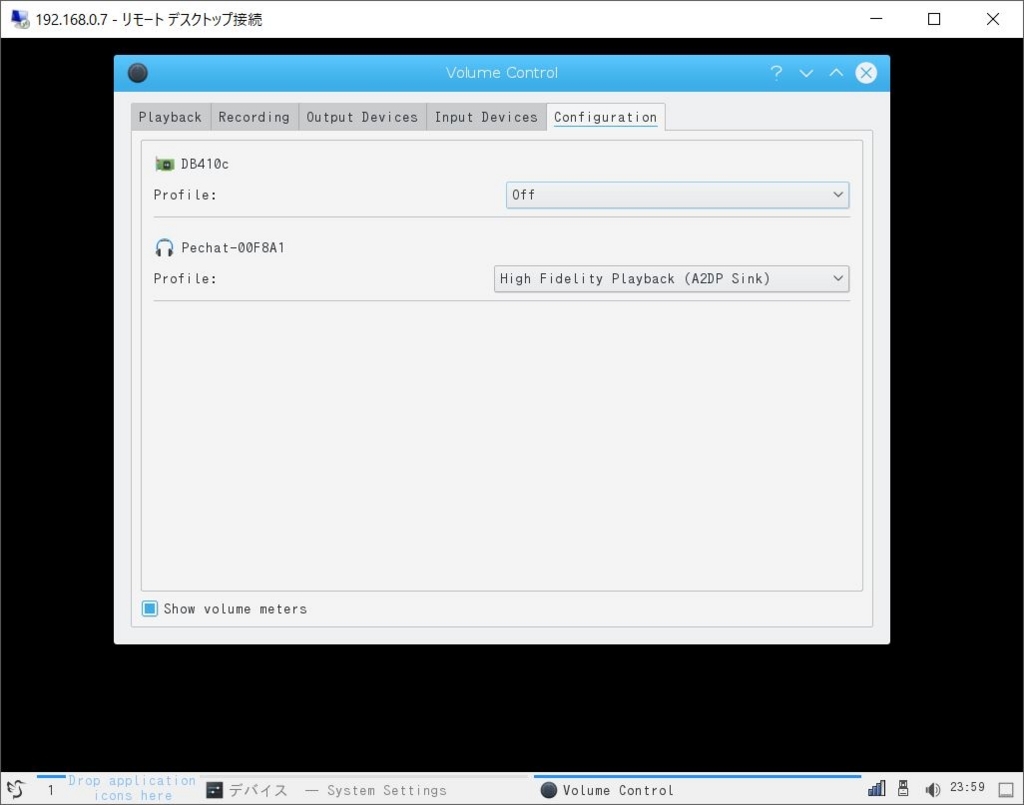Click the DB410c sound card icon

[x=165, y=165]
